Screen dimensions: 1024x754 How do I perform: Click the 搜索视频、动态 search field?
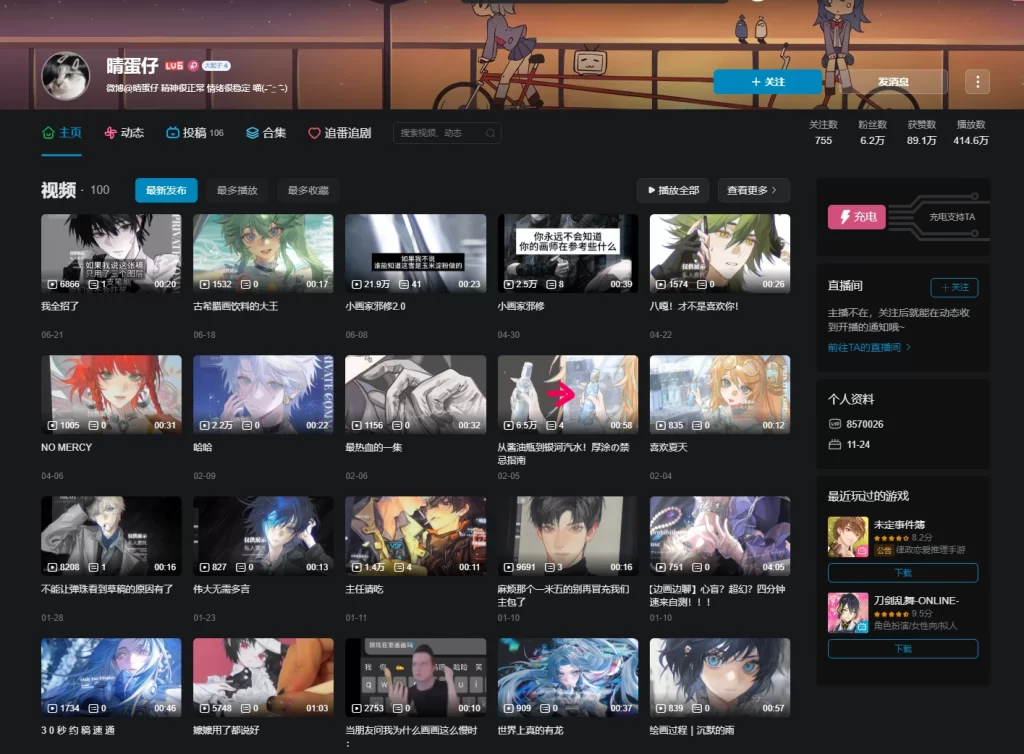click(x=440, y=133)
